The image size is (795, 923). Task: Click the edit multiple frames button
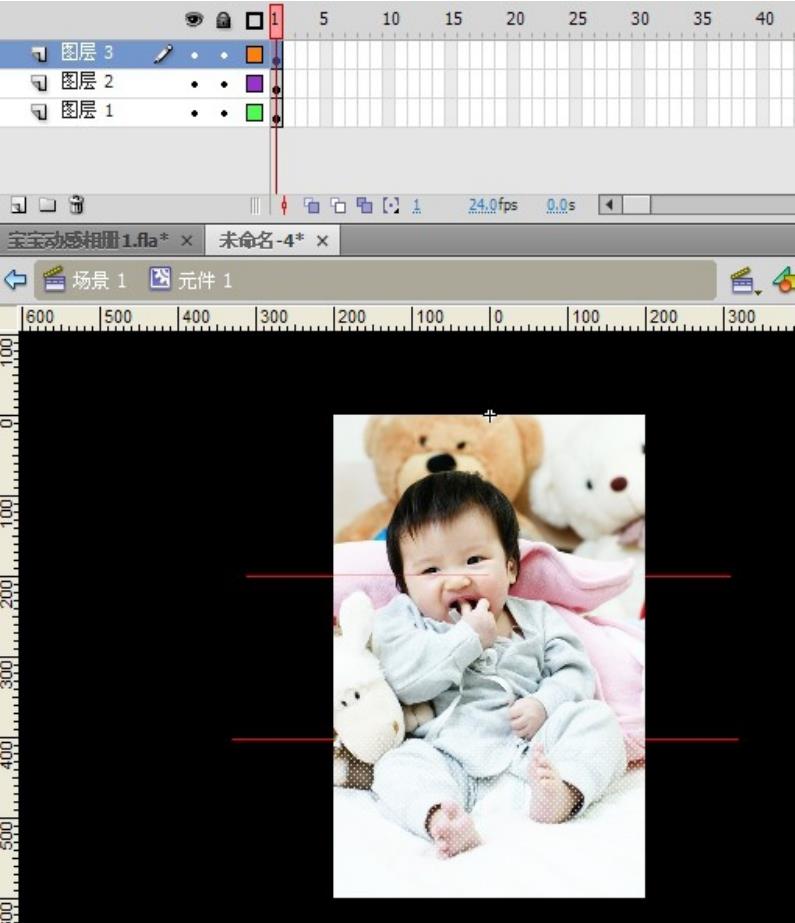point(364,206)
